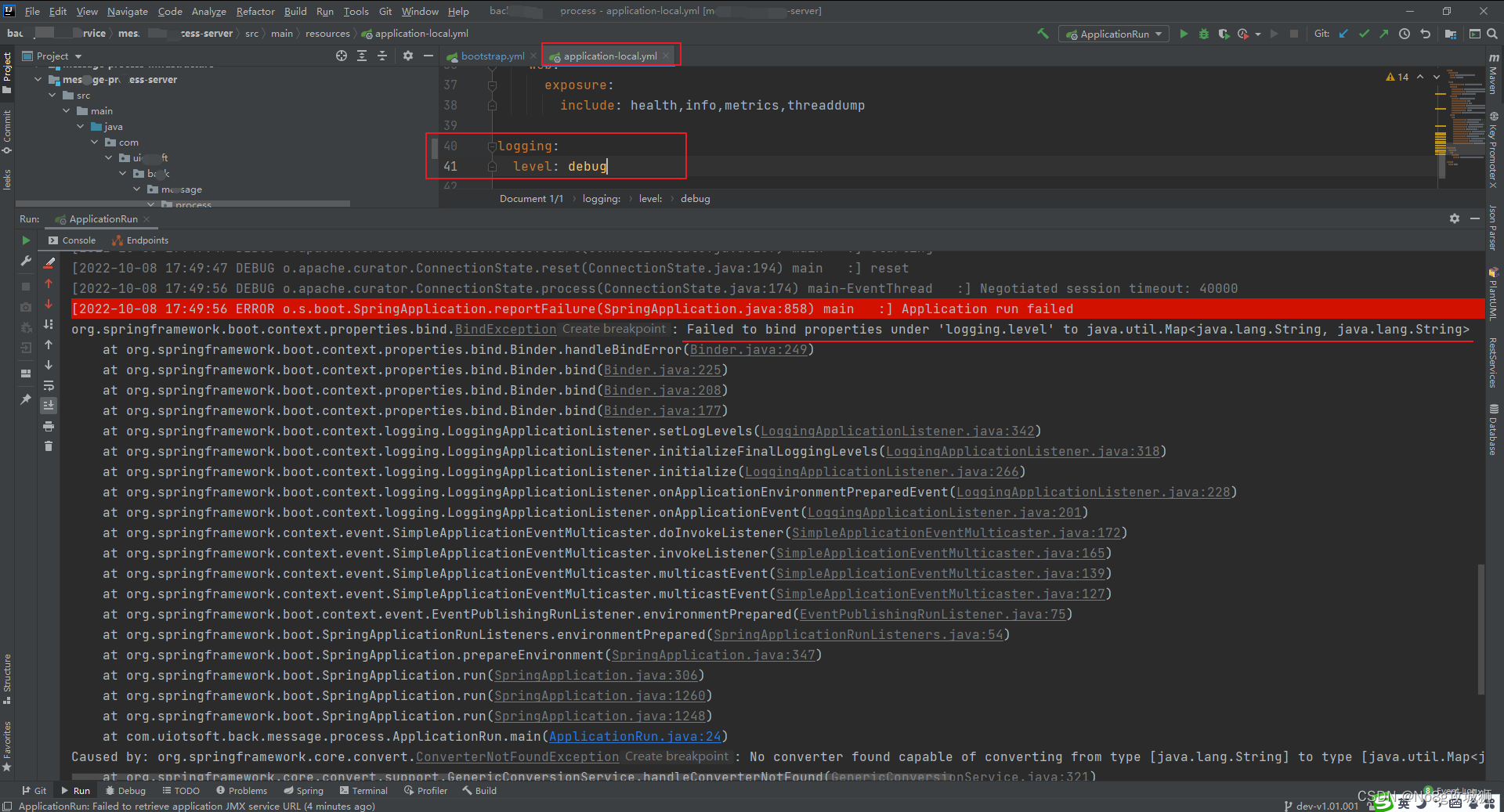Select opened file using the crosshair icon
This screenshot has width=1504, height=812.
tap(342, 56)
